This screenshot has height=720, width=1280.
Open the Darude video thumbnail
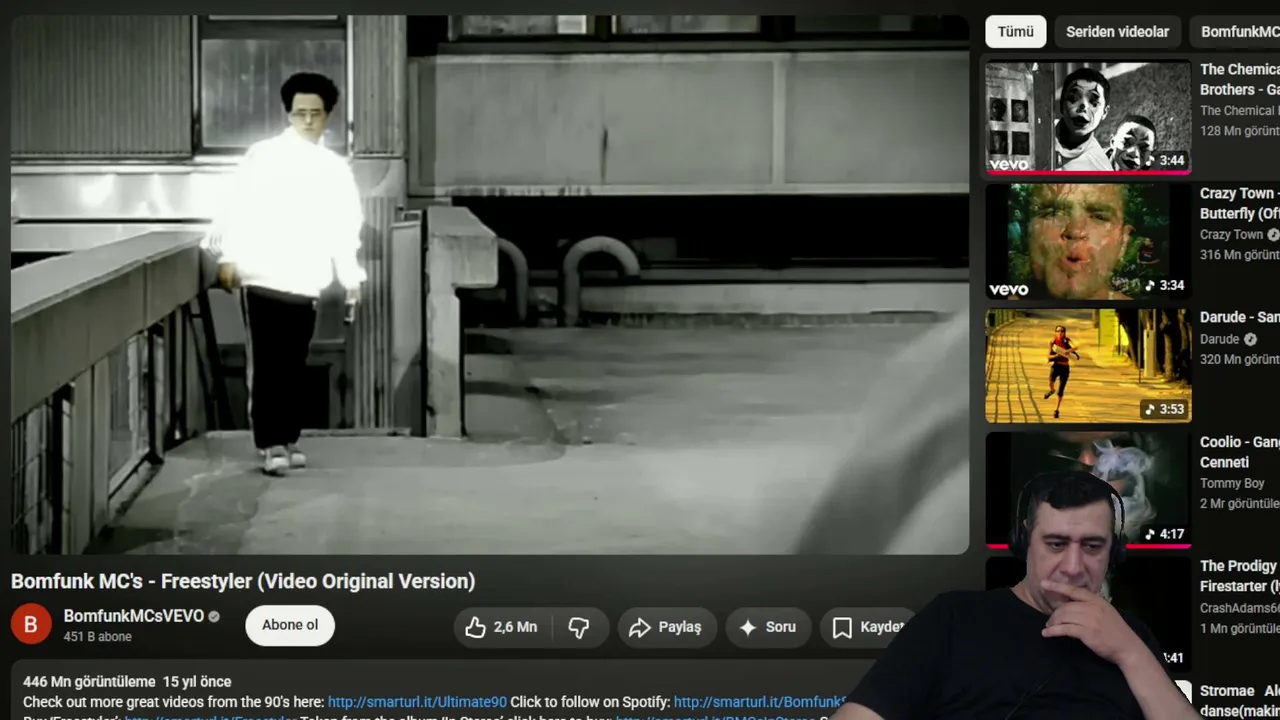click(x=1088, y=365)
